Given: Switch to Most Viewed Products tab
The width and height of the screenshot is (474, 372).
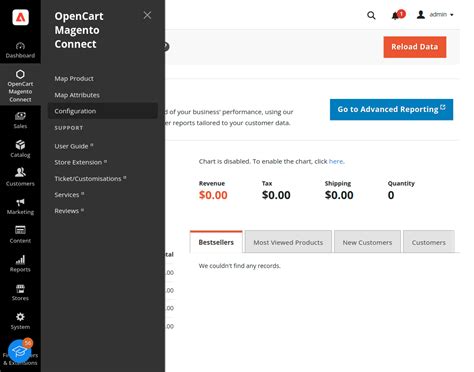Looking at the screenshot, I should (x=288, y=242).
